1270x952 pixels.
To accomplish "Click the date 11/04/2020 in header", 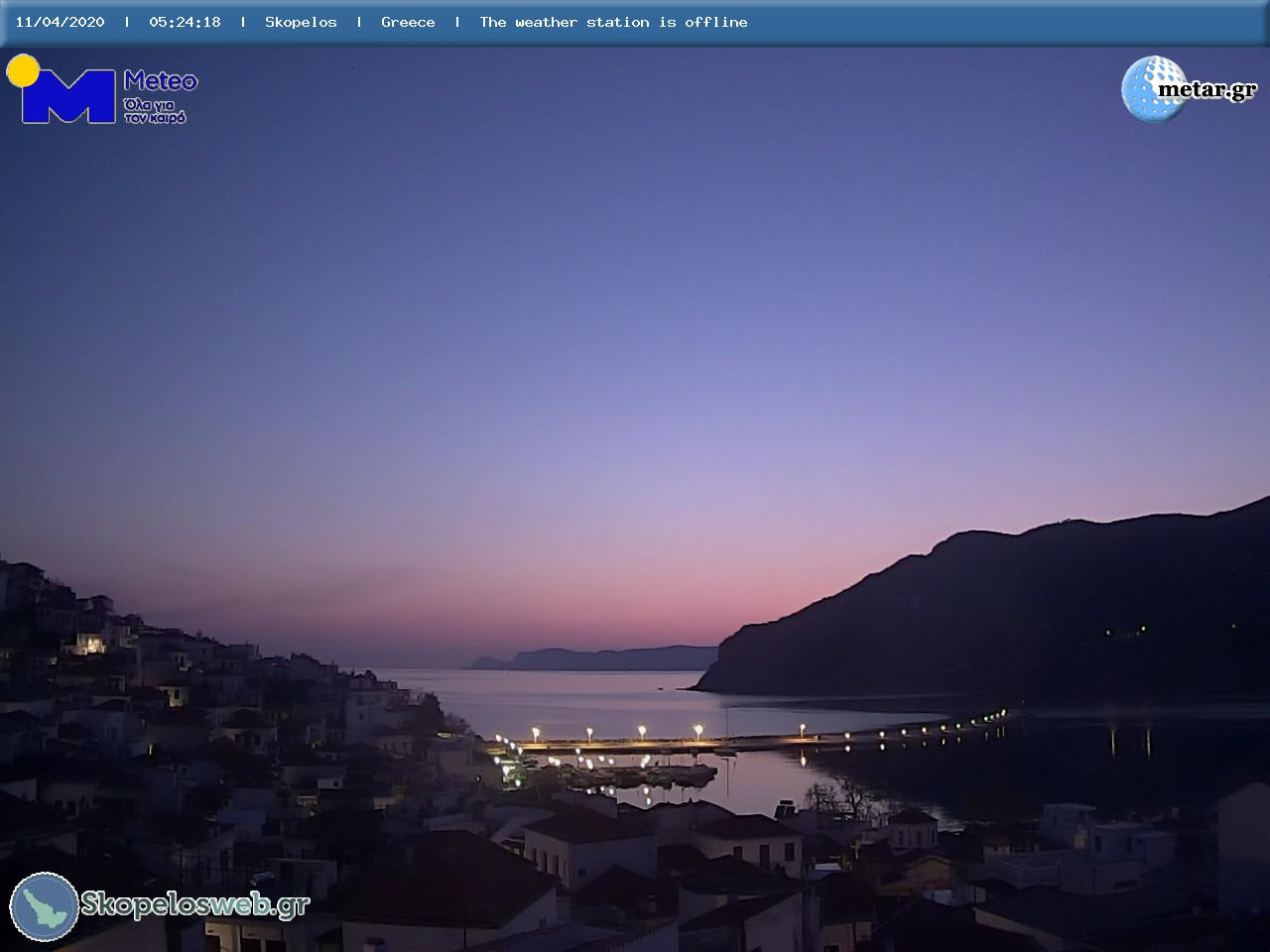I will pyautogui.click(x=60, y=22).
